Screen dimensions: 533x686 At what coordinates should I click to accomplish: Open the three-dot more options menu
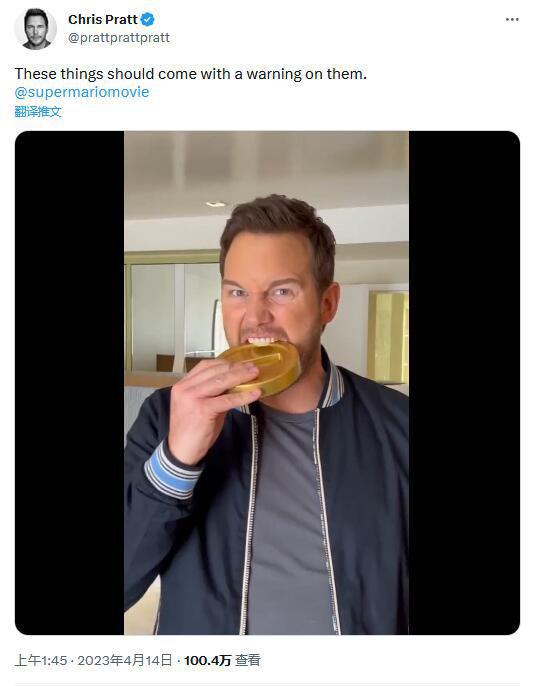click(512, 20)
